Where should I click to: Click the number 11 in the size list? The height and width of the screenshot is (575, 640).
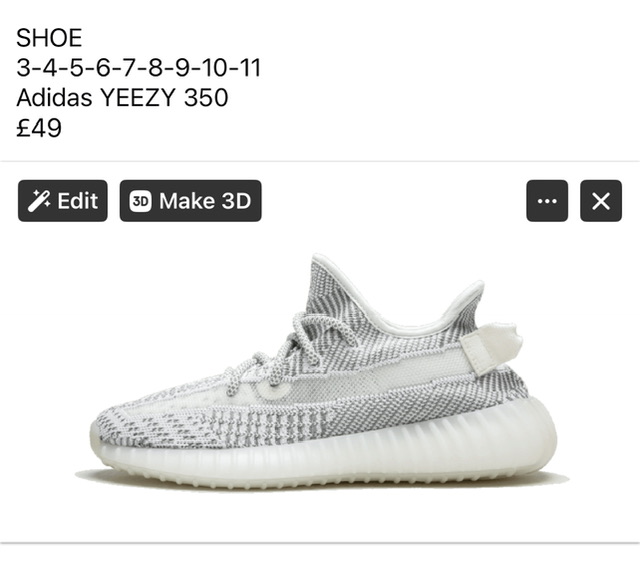click(x=250, y=67)
